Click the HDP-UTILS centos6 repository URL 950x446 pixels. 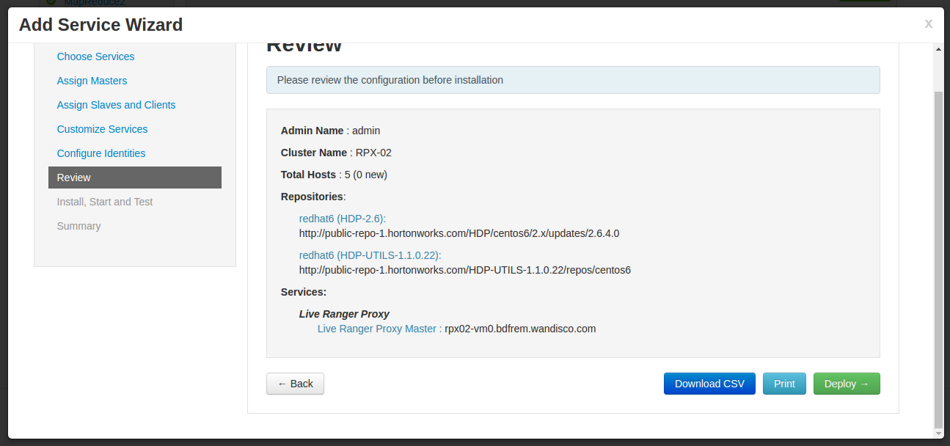click(465, 270)
